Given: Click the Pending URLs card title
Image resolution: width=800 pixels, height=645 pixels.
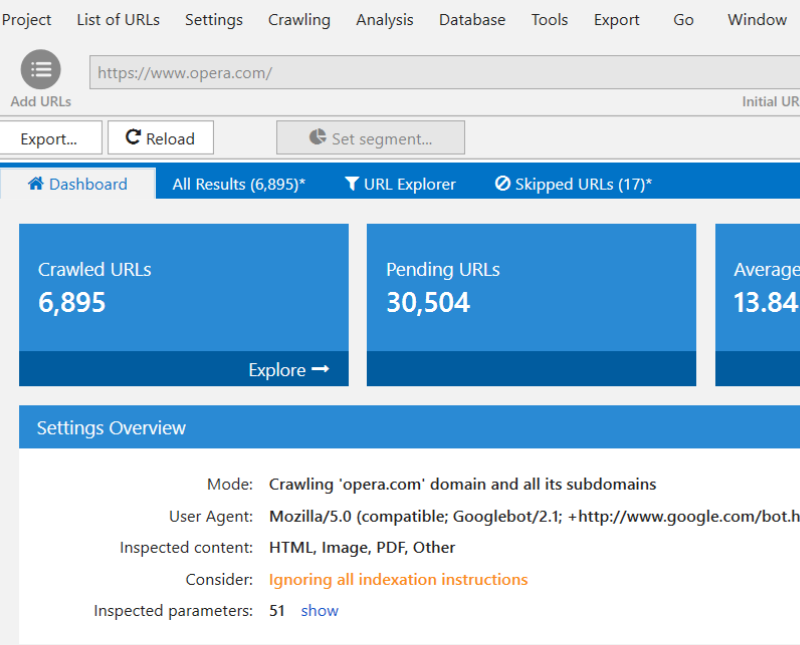Looking at the screenshot, I should [443, 269].
